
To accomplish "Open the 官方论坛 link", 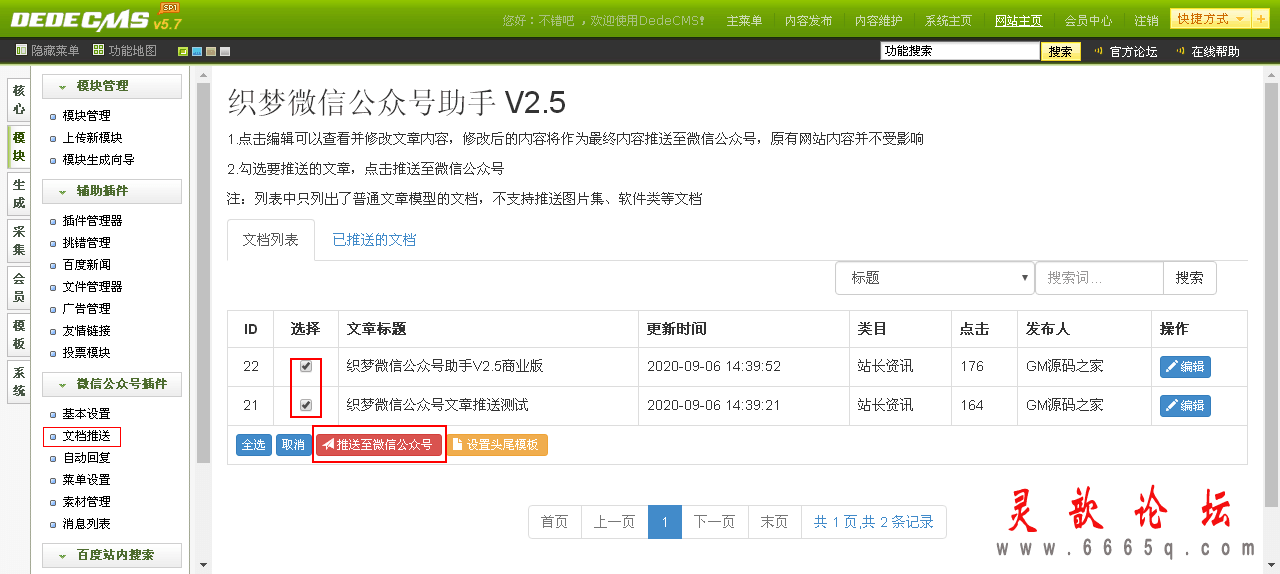I will point(1133,51).
